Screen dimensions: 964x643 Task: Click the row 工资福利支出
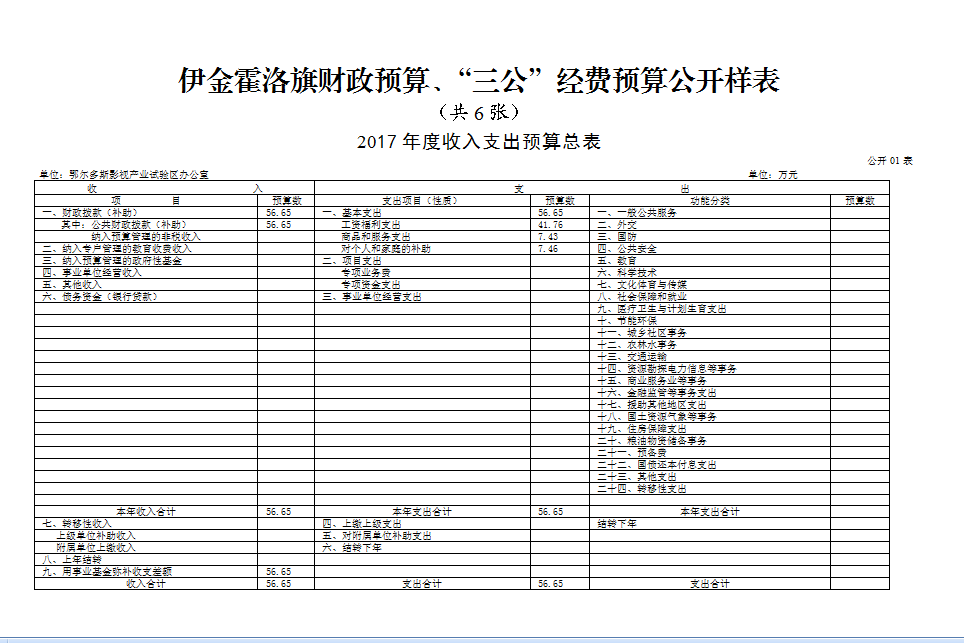[422, 225]
